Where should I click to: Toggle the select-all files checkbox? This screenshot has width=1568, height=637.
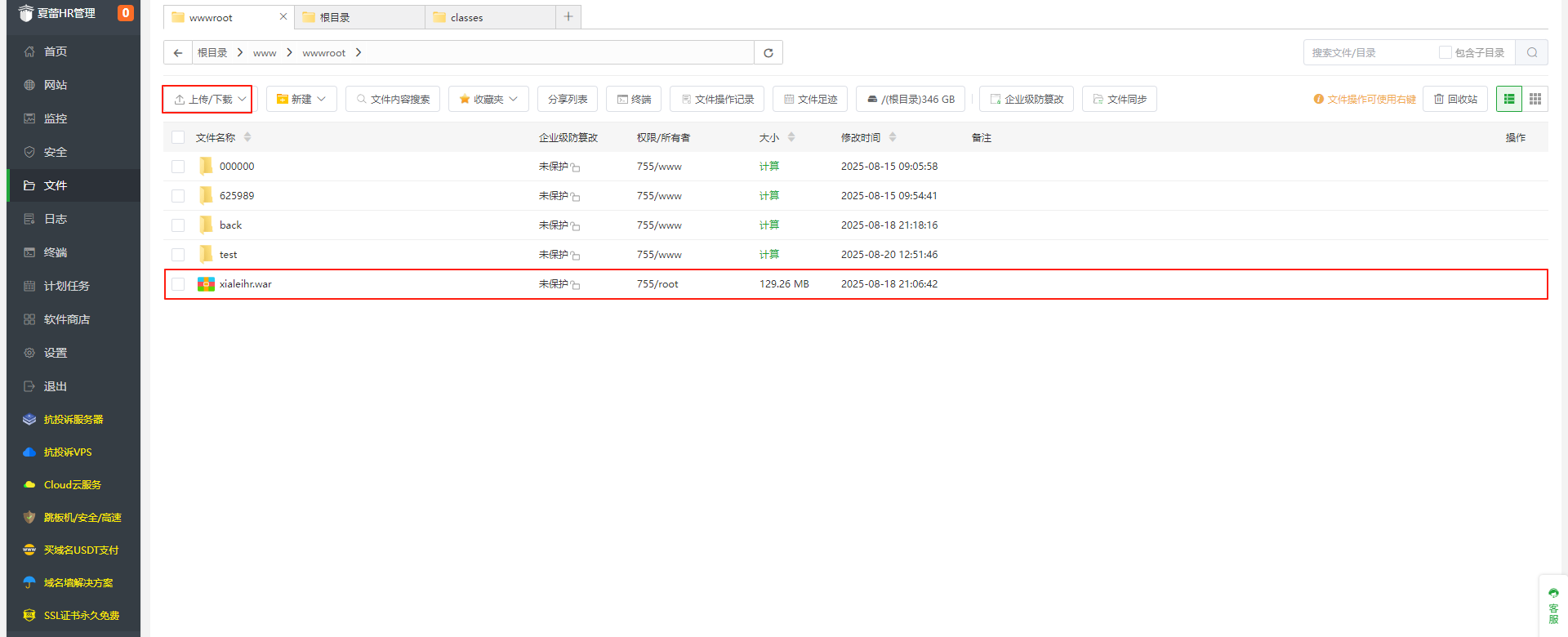[x=178, y=138]
